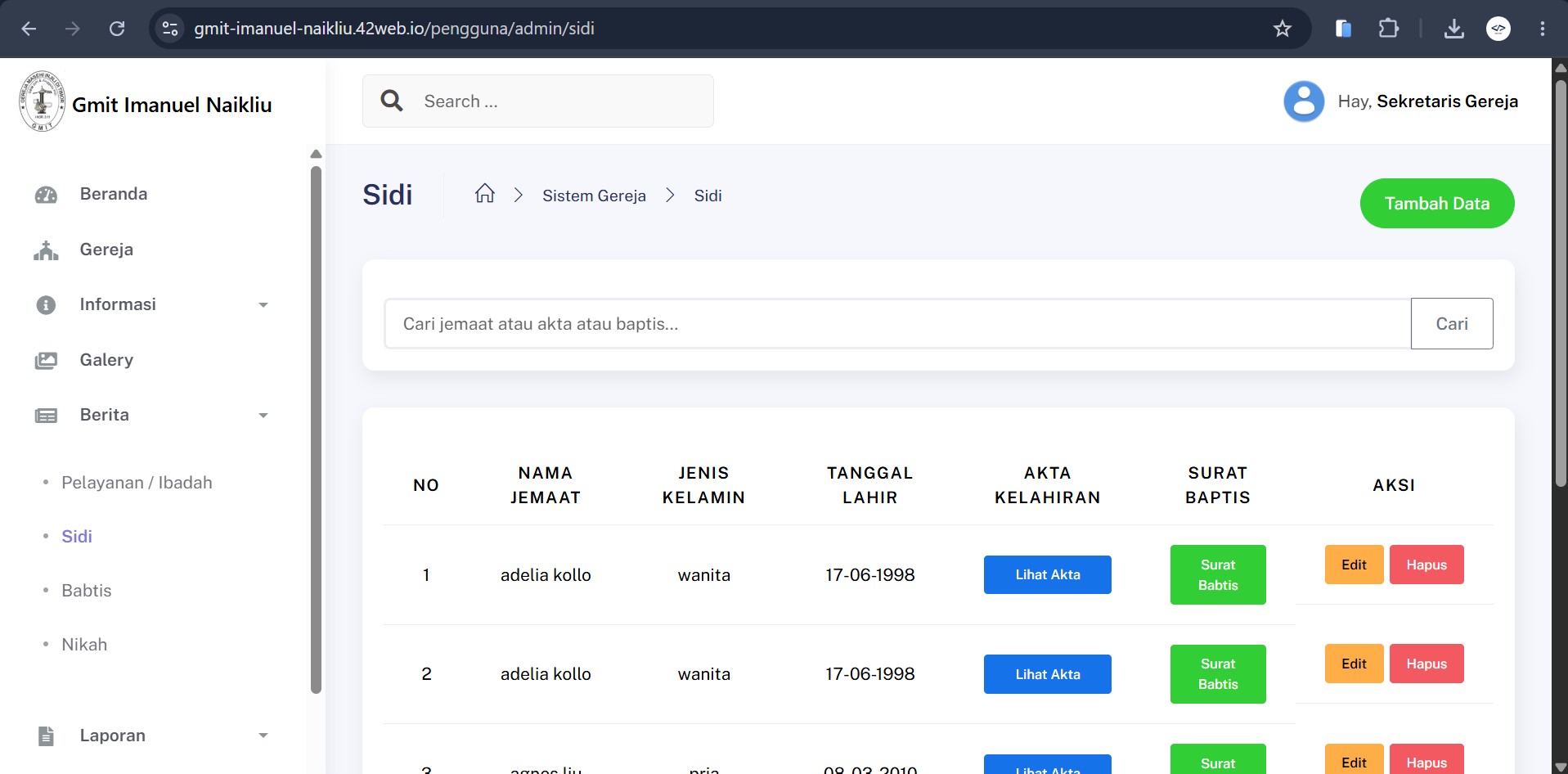Image resolution: width=1568 pixels, height=774 pixels.
Task: Click the Akta Kelahiran column header
Action: tap(1048, 485)
